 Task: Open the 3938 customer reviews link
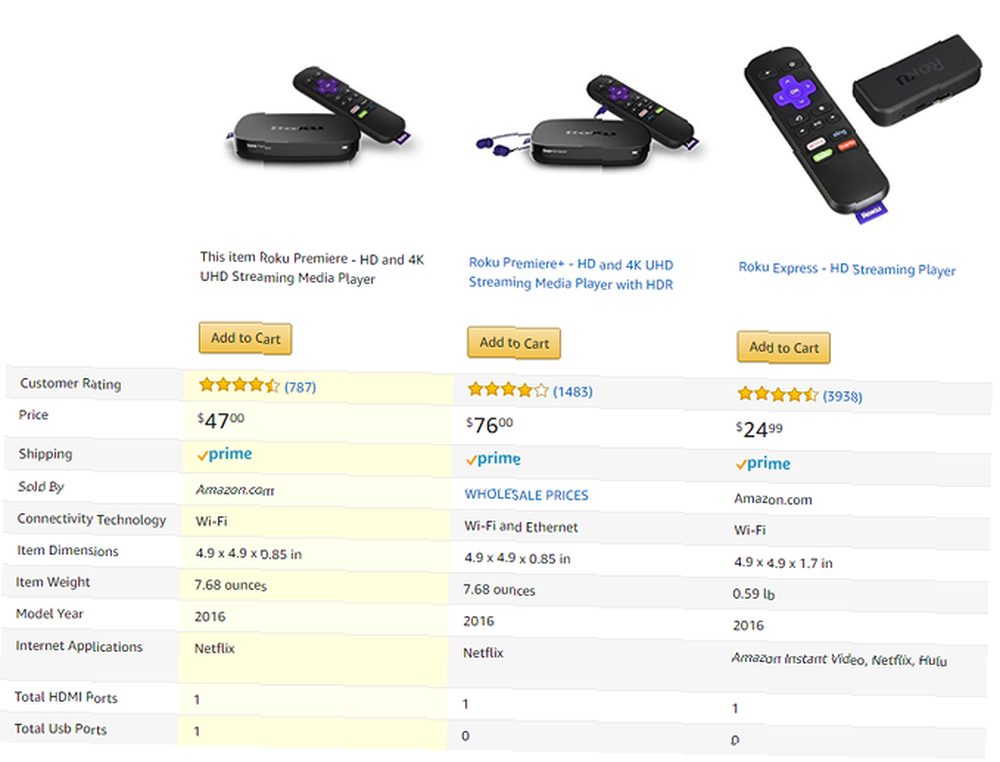pos(842,396)
